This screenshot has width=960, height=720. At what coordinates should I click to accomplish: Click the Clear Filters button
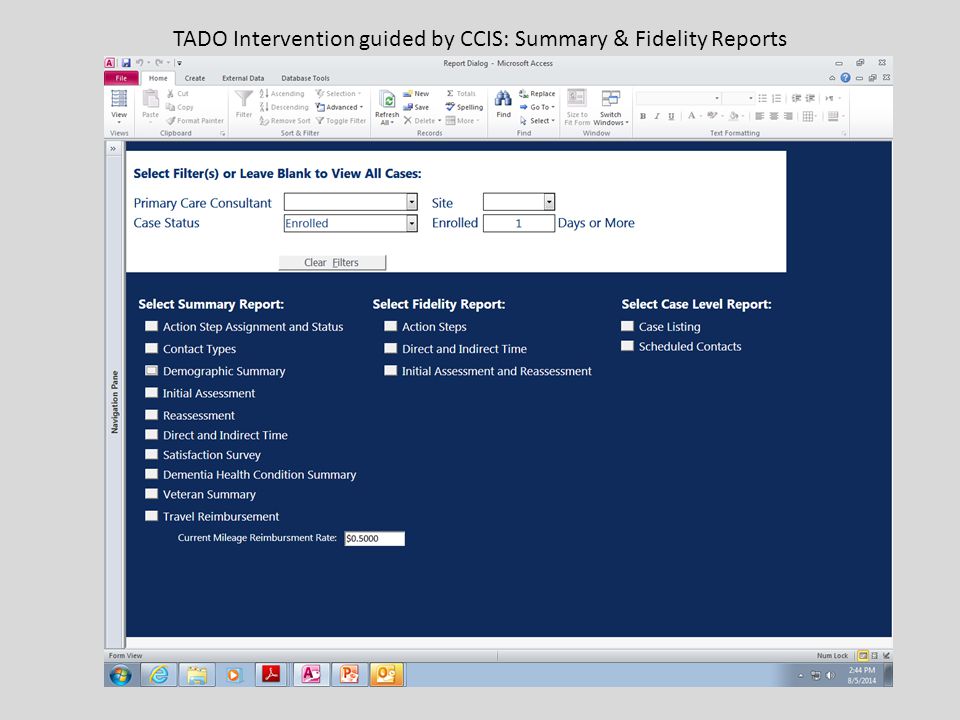332,262
